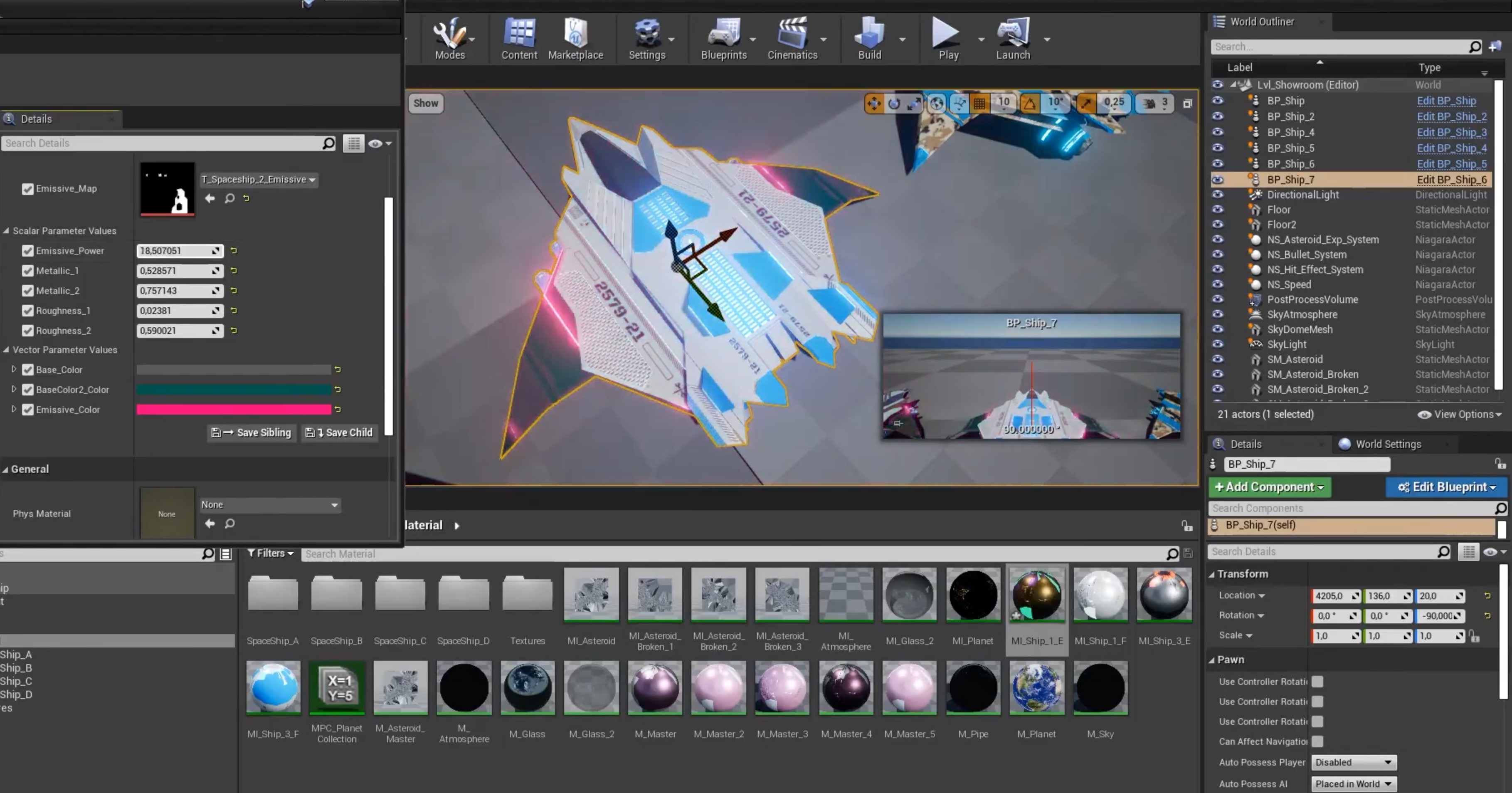
Task: Click the Build toolbar icon
Action: click(869, 39)
